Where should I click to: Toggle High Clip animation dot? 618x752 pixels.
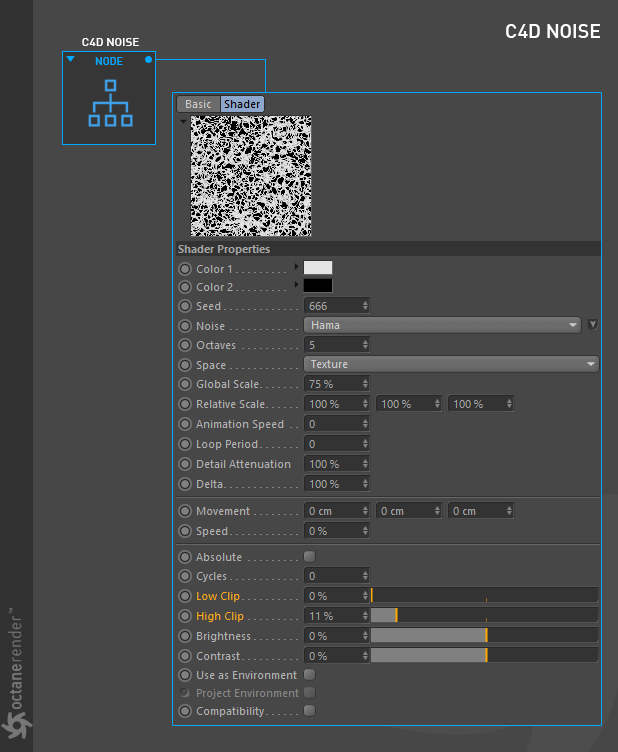coord(185,616)
